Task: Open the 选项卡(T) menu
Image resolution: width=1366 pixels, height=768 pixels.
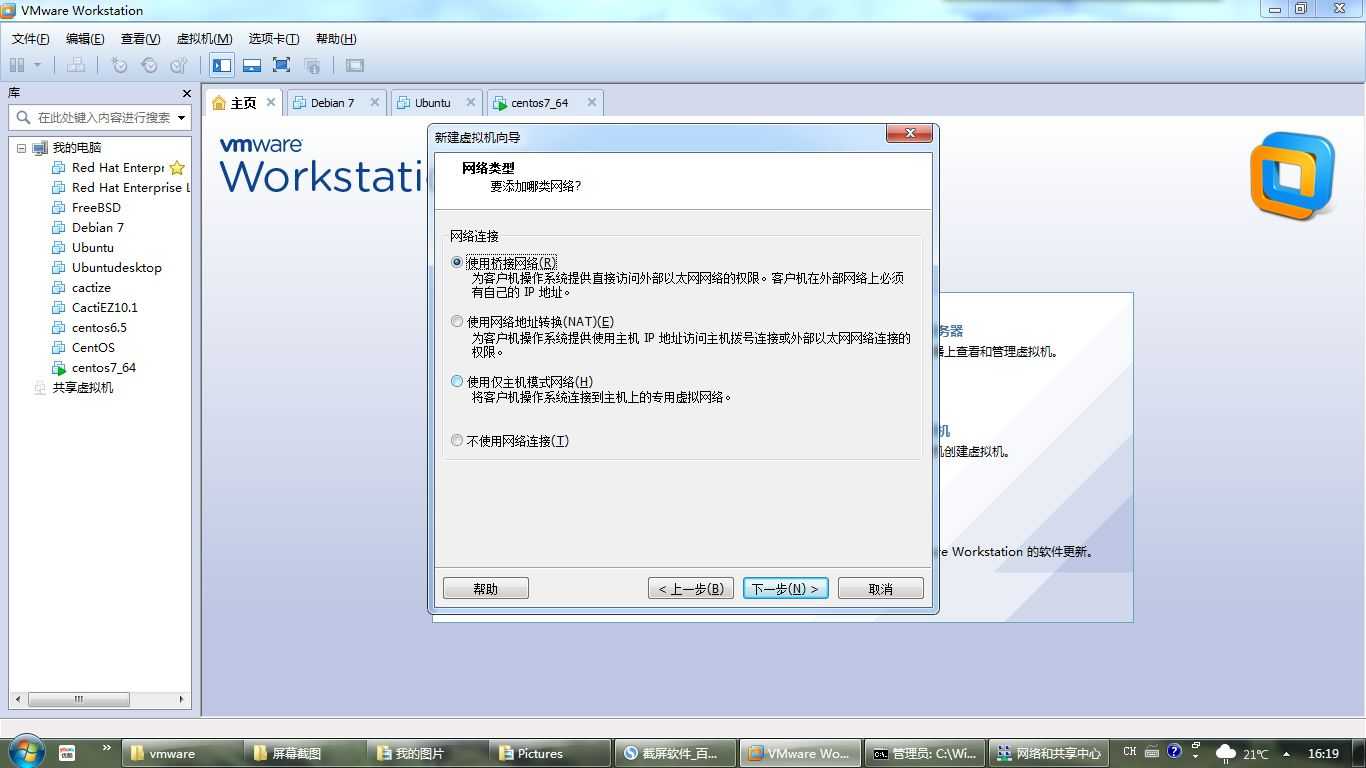Action: click(x=274, y=39)
